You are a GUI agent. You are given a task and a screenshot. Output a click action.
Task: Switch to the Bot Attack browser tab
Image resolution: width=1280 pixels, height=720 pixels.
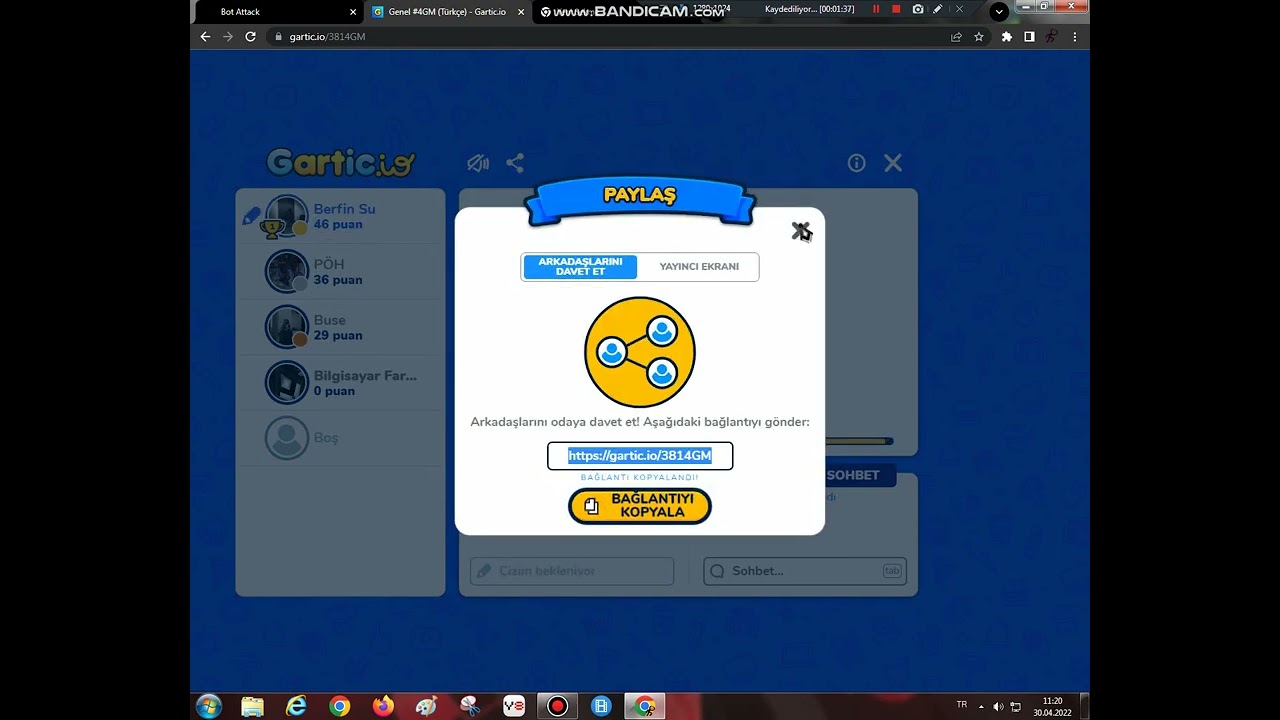pos(275,12)
